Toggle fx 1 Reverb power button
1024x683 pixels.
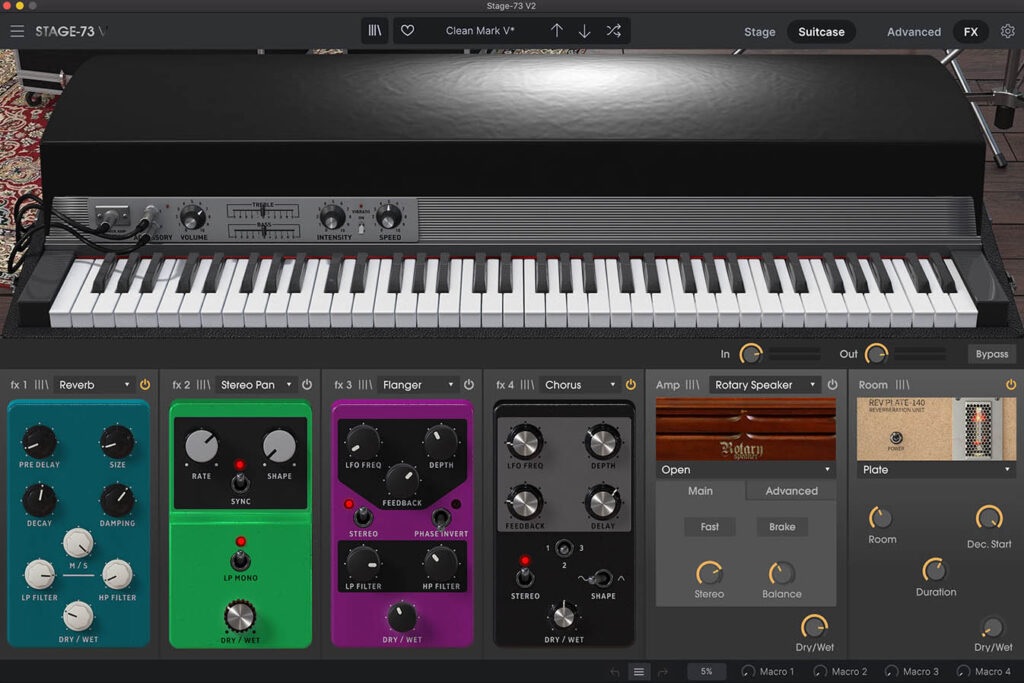tap(145, 385)
